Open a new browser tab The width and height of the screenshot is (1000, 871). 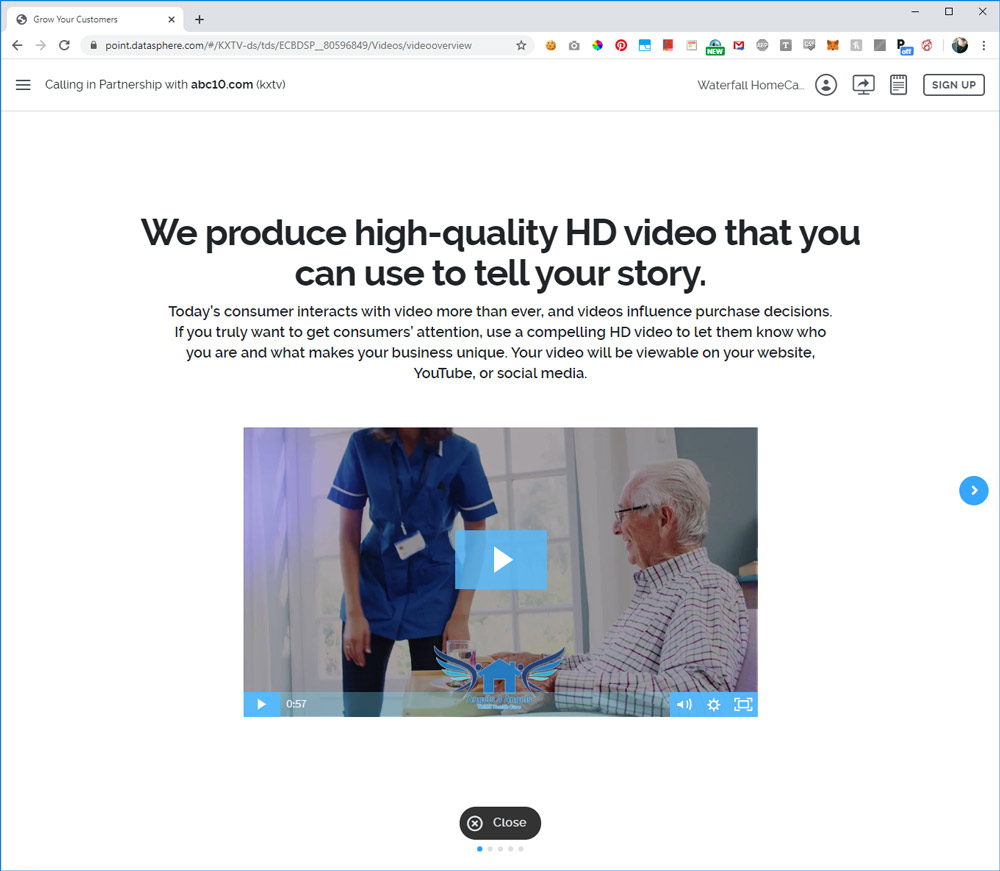[199, 19]
